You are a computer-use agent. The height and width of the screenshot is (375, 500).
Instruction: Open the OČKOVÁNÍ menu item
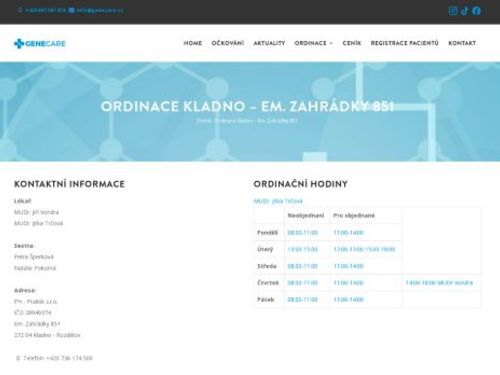(228, 43)
